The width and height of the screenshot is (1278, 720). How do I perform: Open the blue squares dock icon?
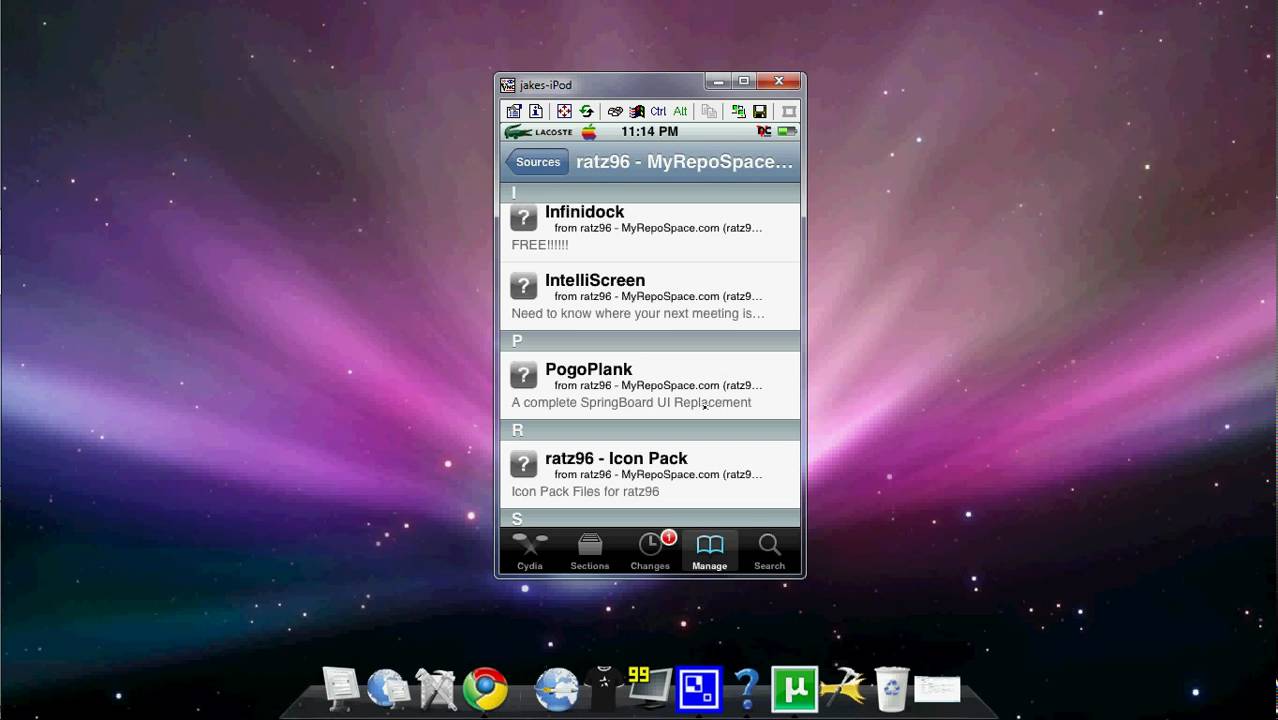699,689
